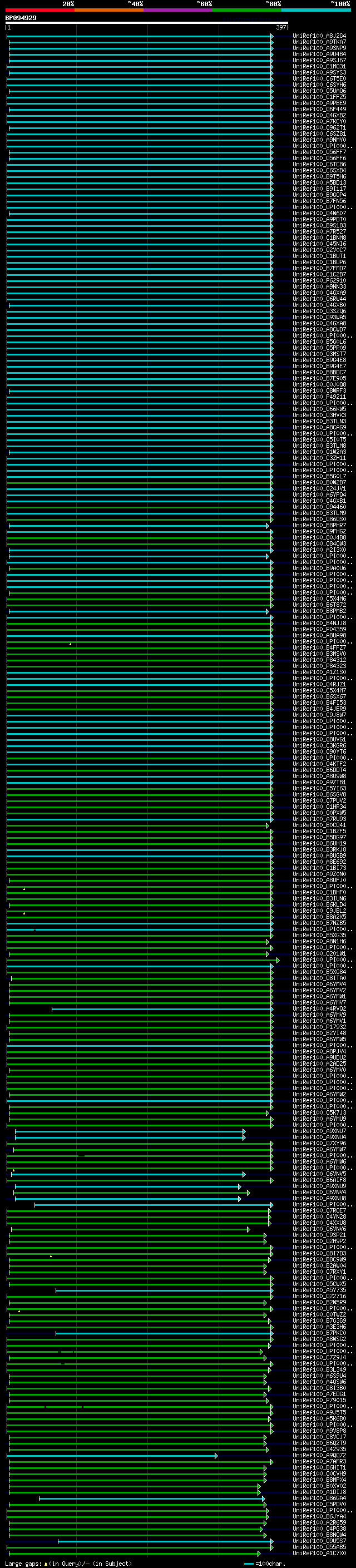Click the yellow large-gap triangle in the legend
Screen dimensions: 356x1568
pyautogui.click(x=46, y=1563)
